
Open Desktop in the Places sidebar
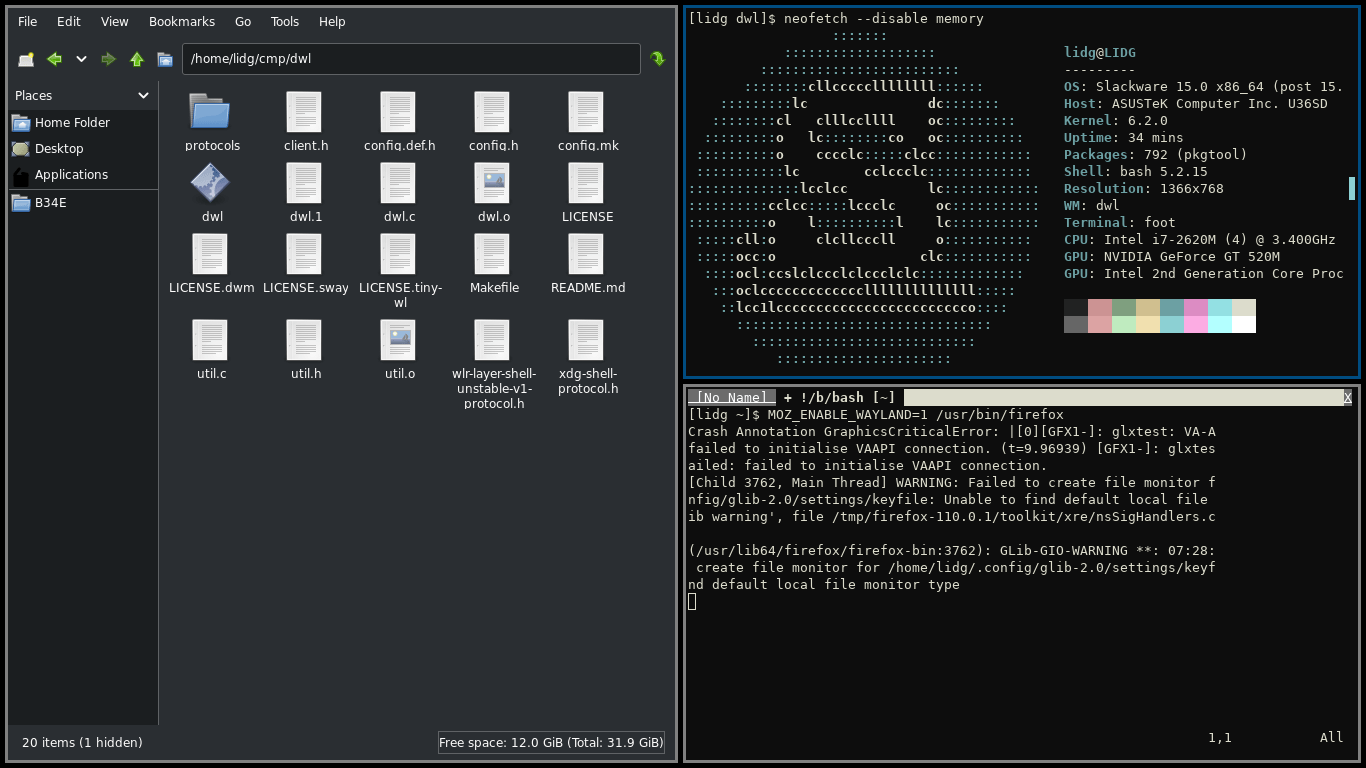(x=82, y=149)
